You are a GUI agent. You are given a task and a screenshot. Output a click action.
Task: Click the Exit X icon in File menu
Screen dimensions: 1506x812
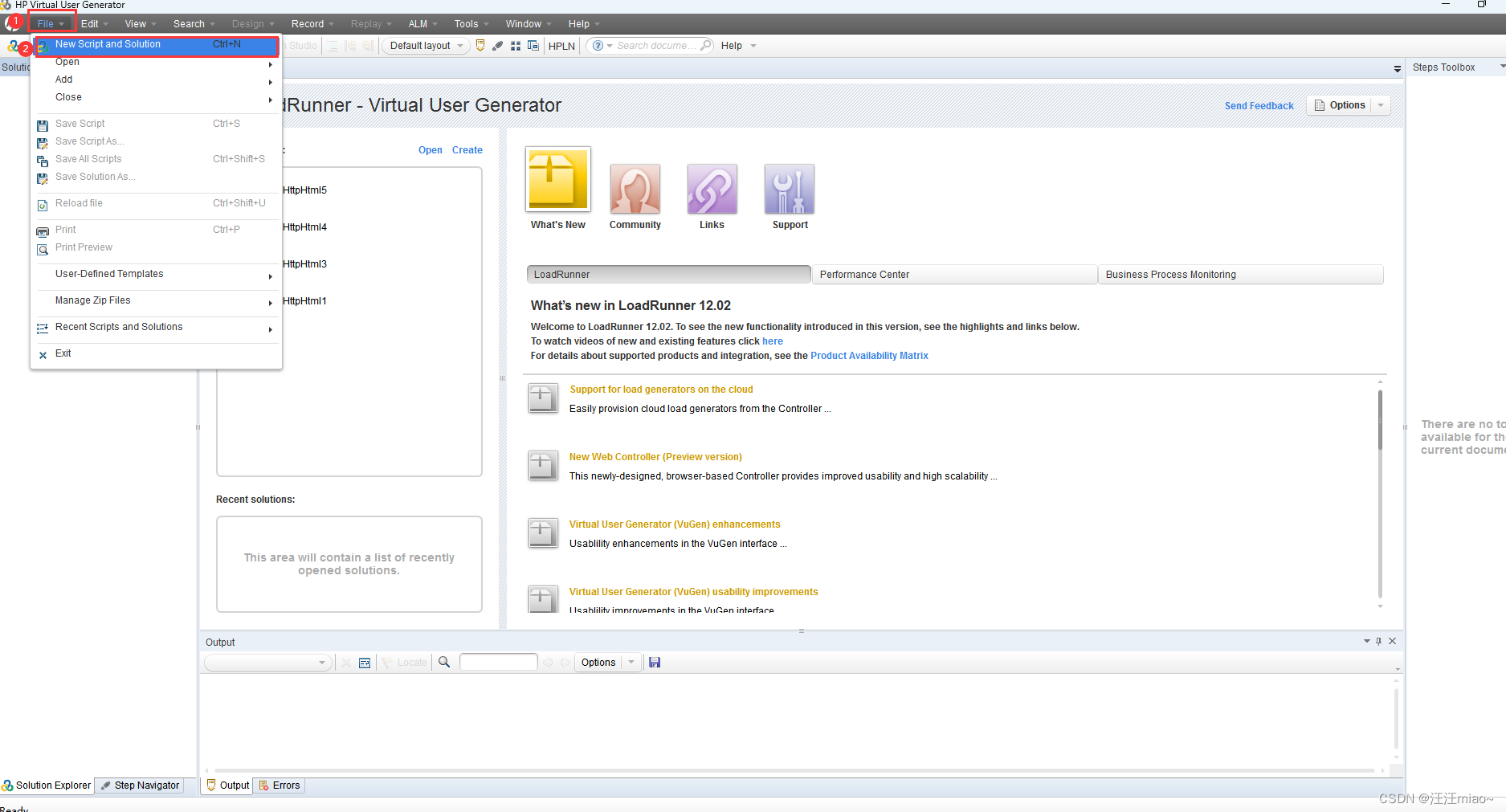pyautogui.click(x=43, y=354)
